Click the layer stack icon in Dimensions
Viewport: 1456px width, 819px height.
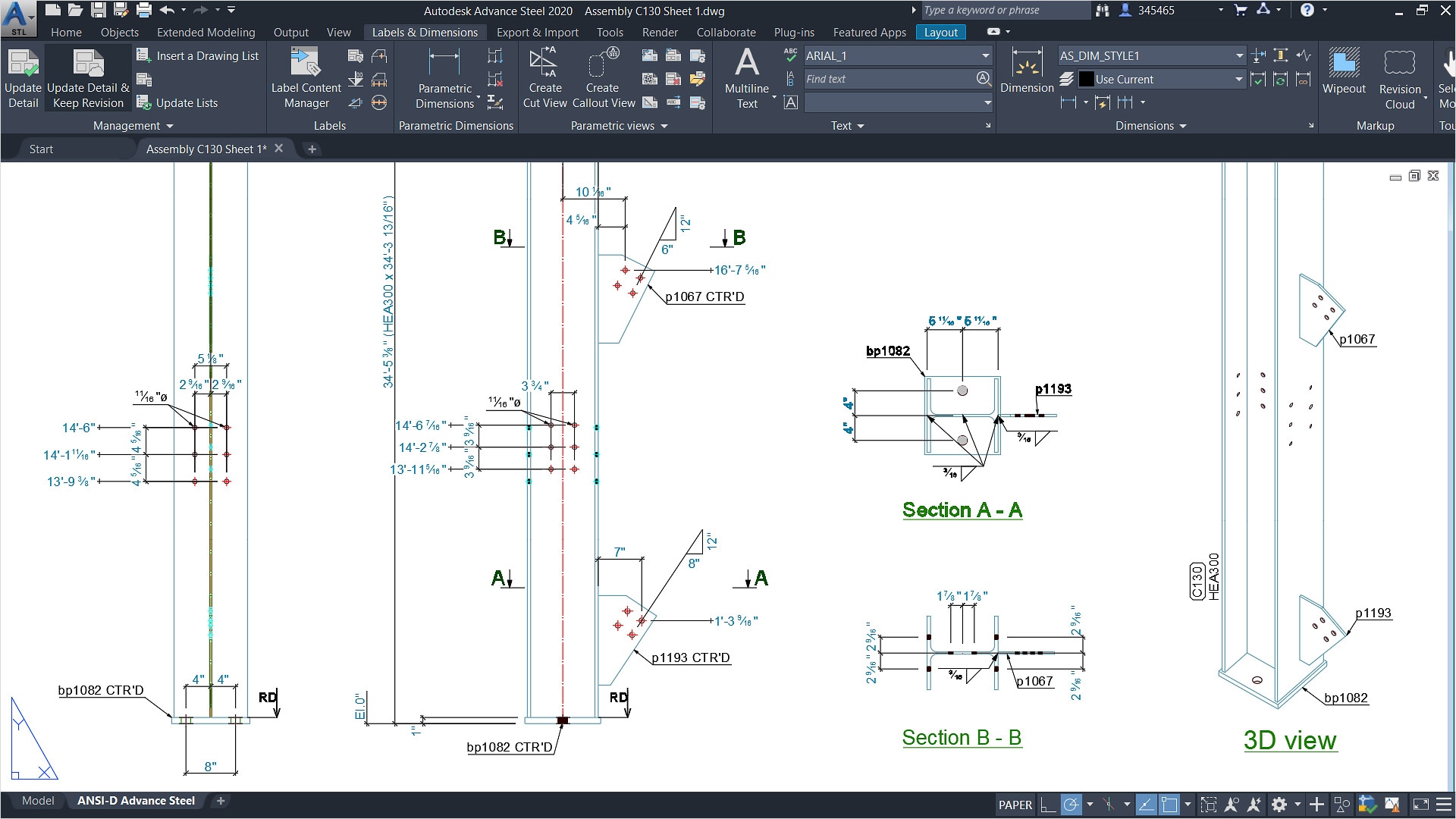[1066, 79]
